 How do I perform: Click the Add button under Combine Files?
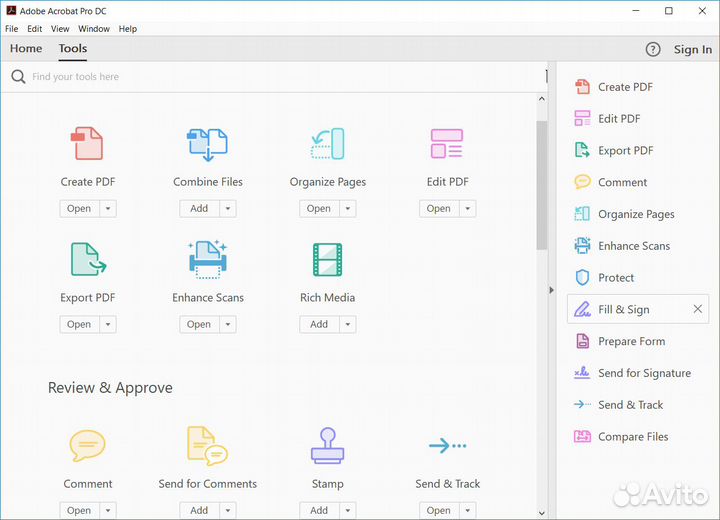coord(199,209)
